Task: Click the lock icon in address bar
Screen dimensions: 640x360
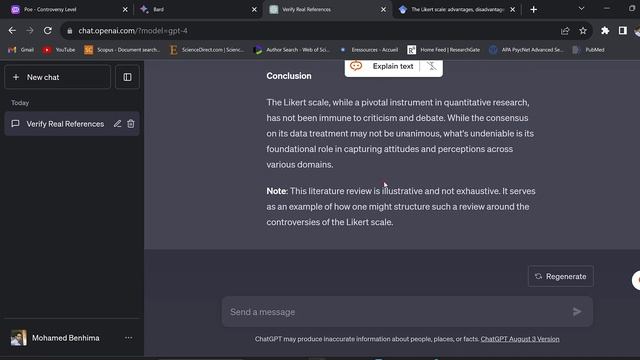Action: (x=69, y=31)
